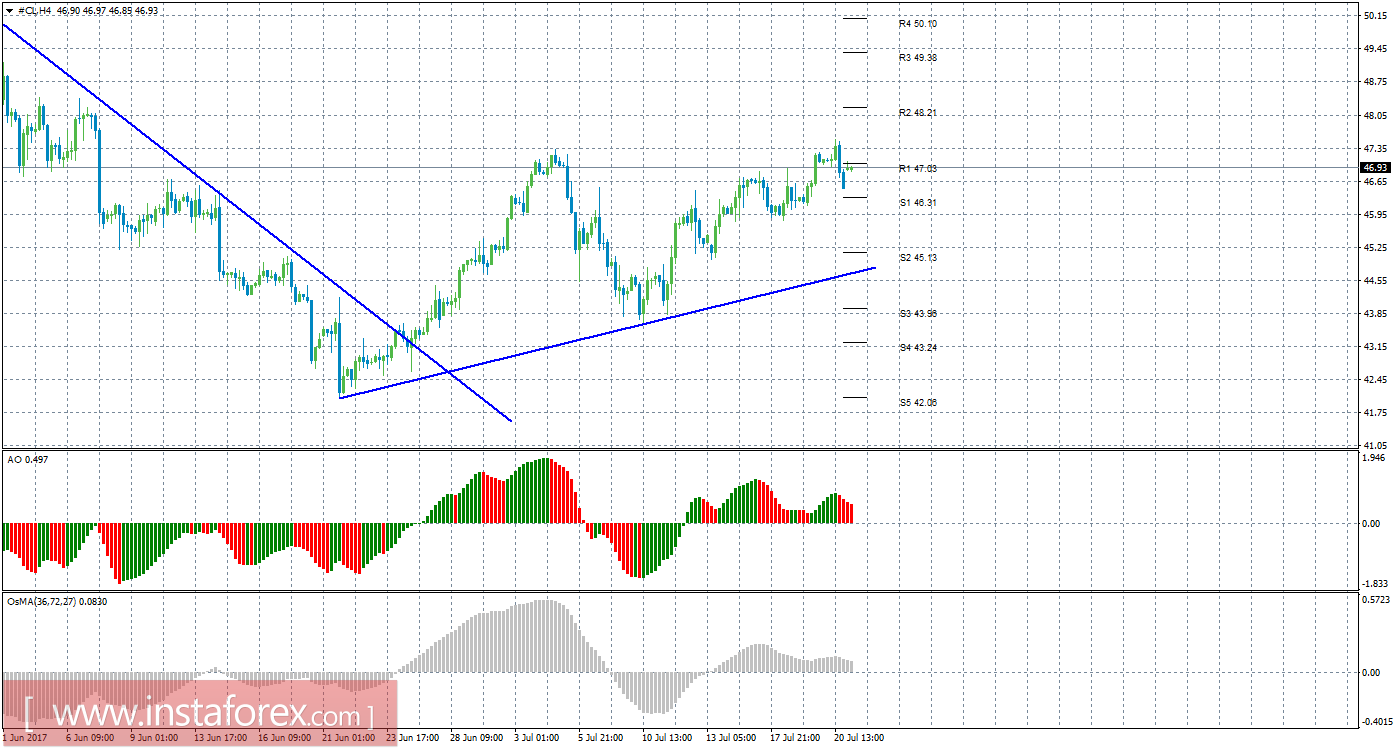
Task: Click the AO 0.497 indicator label
Action: click(x=27, y=459)
